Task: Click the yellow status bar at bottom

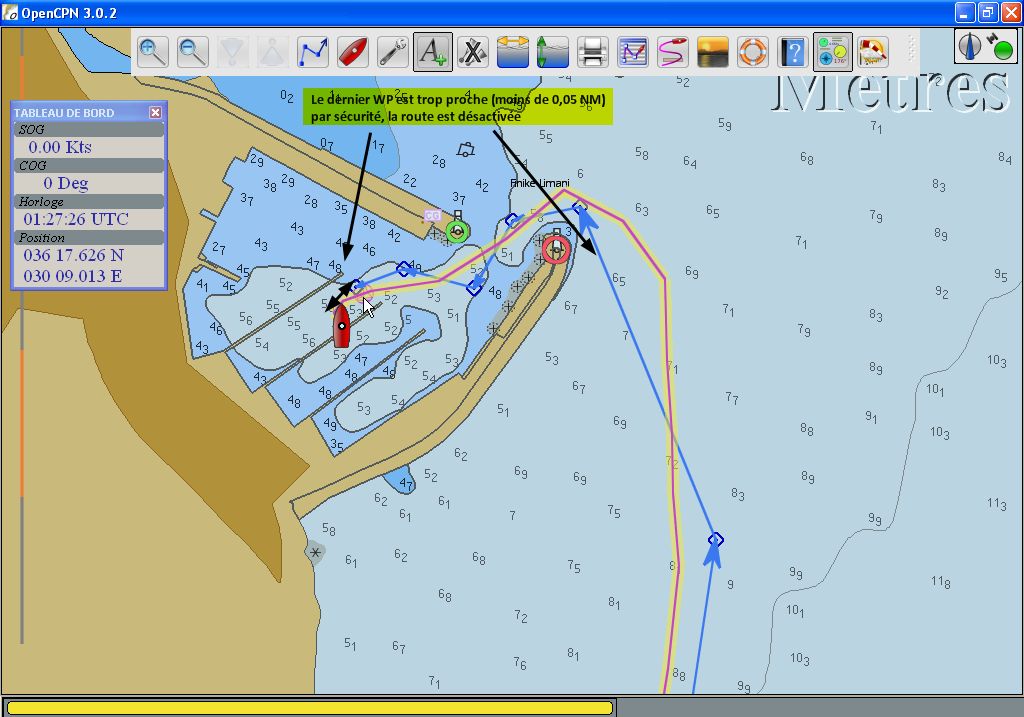Action: pyautogui.click(x=309, y=708)
